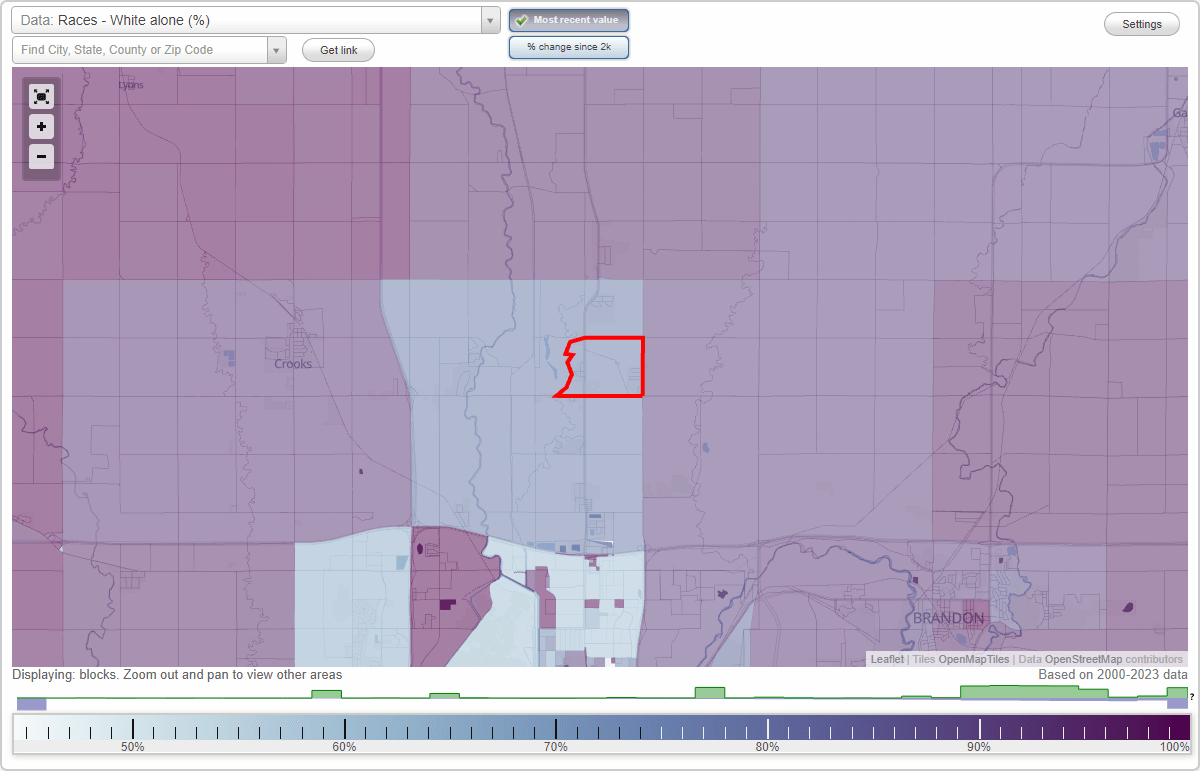The height and width of the screenshot is (771, 1200).
Task: Reset the map to full extent view
Action: click(41, 96)
